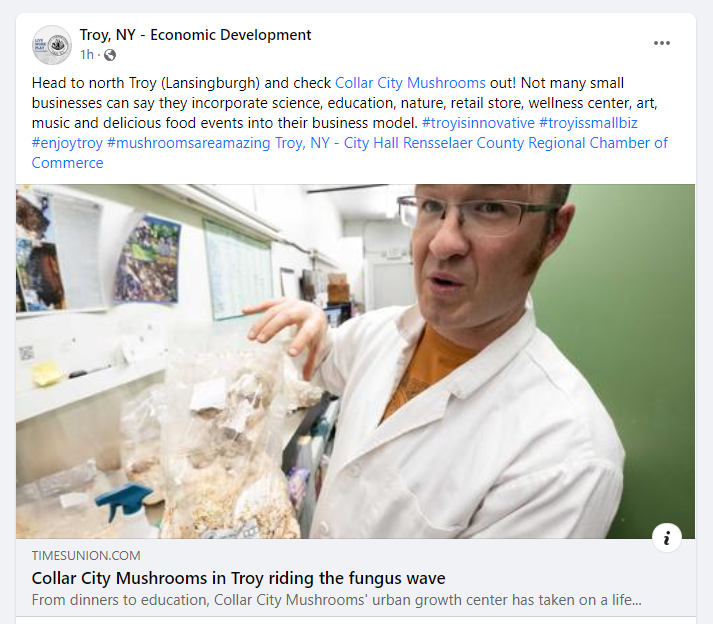Click the article preview photo of mushrooms
The image size is (713, 624).
pyautogui.click(x=356, y=362)
